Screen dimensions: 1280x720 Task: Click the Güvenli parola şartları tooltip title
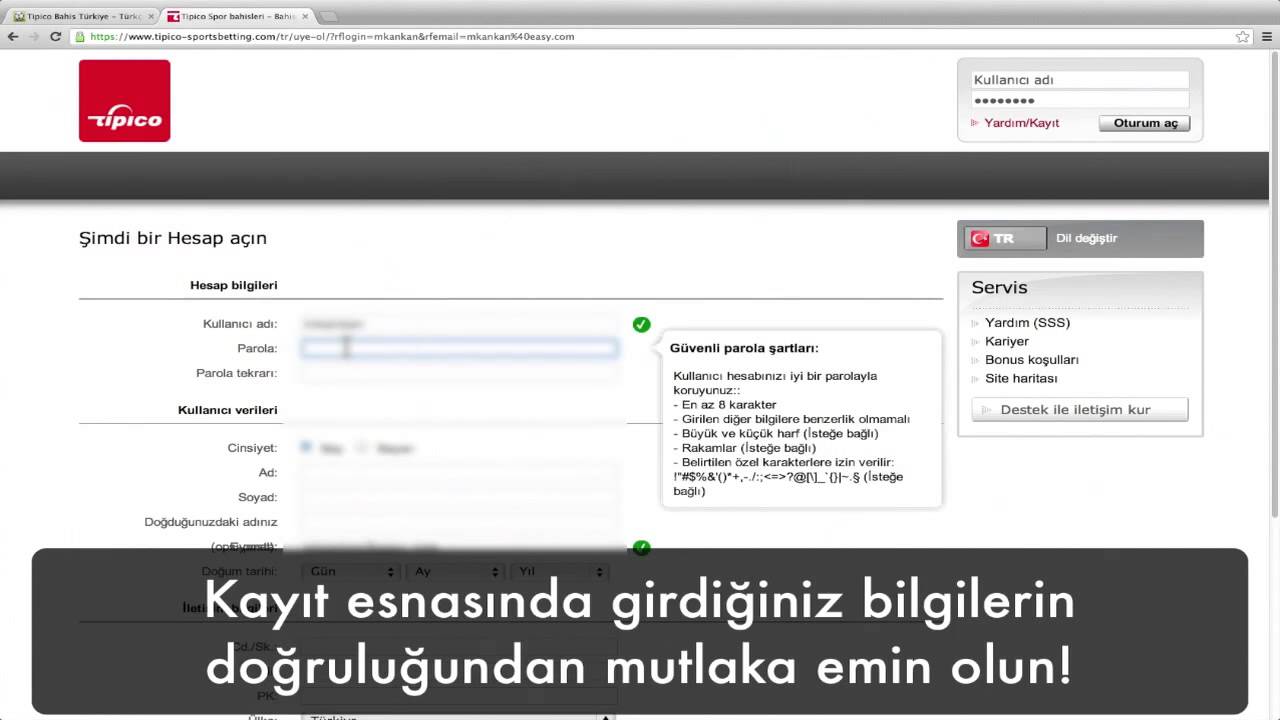coord(744,348)
